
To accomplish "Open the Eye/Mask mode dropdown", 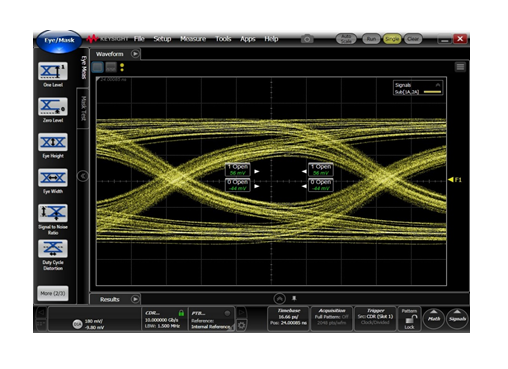I will pos(59,42).
